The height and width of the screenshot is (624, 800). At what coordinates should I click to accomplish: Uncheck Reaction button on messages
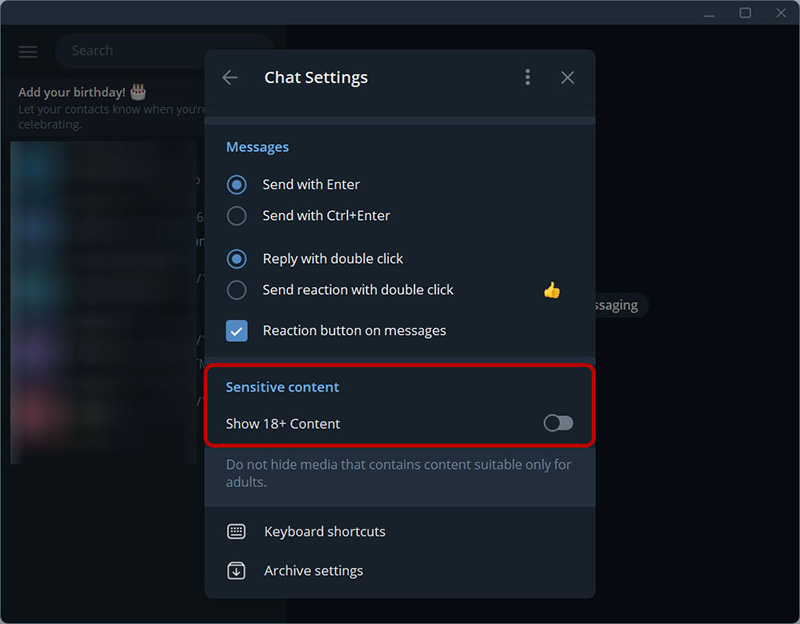coord(237,331)
